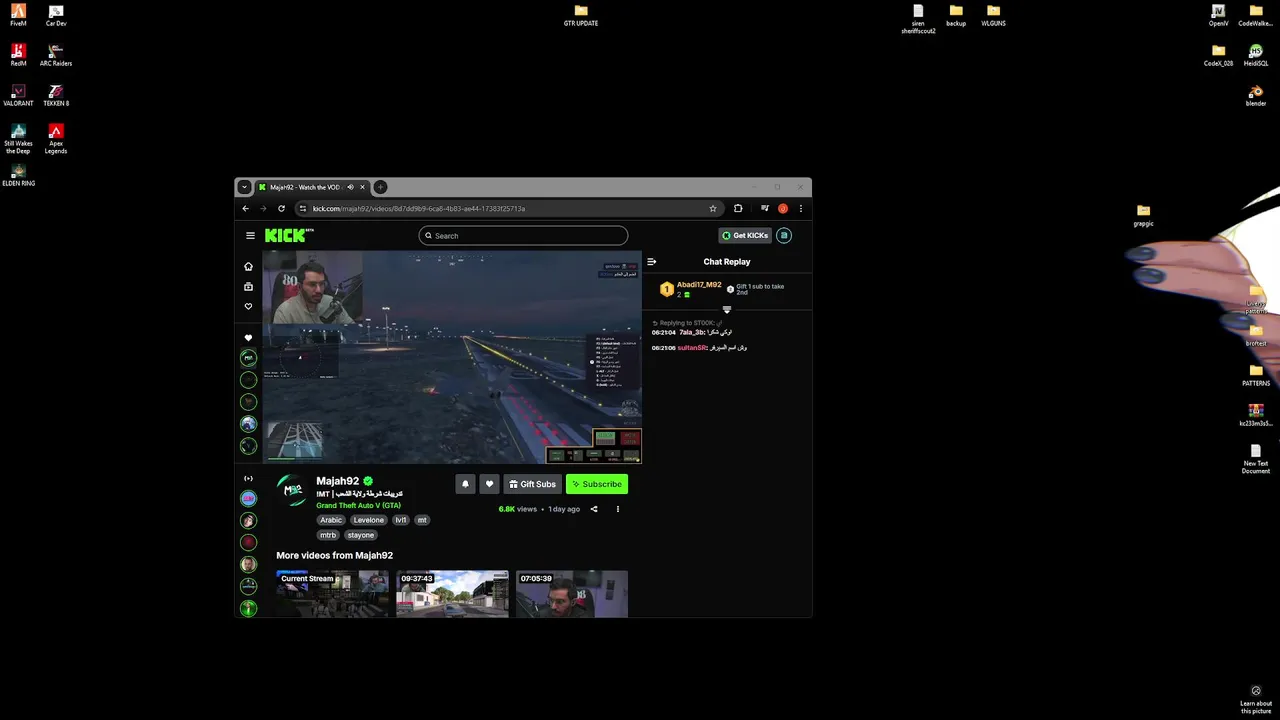Open the RedM desktop icon
Image resolution: width=1280 pixels, height=720 pixels.
(18, 56)
